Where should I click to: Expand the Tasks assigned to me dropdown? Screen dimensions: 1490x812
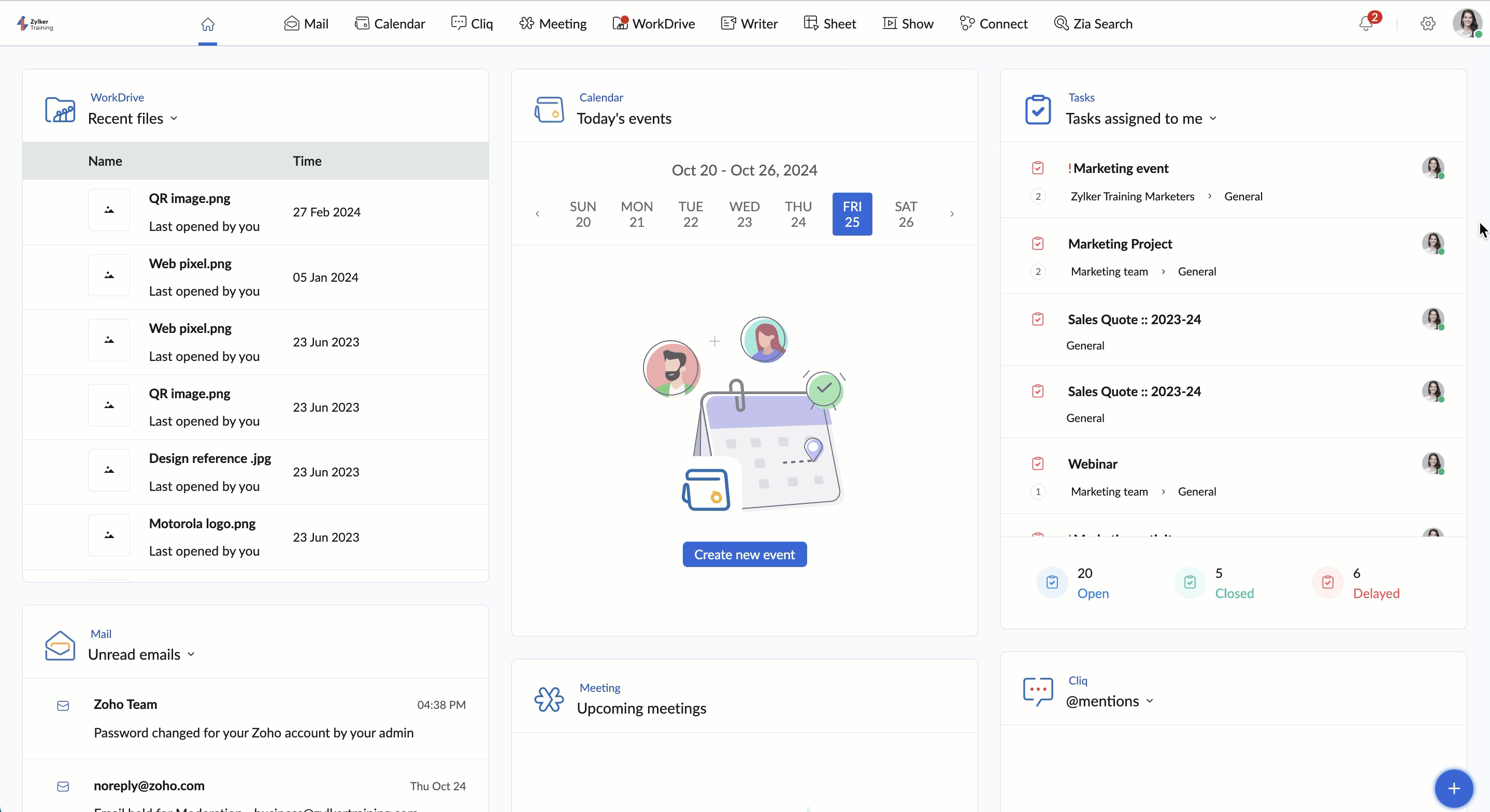click(1213, 119)
